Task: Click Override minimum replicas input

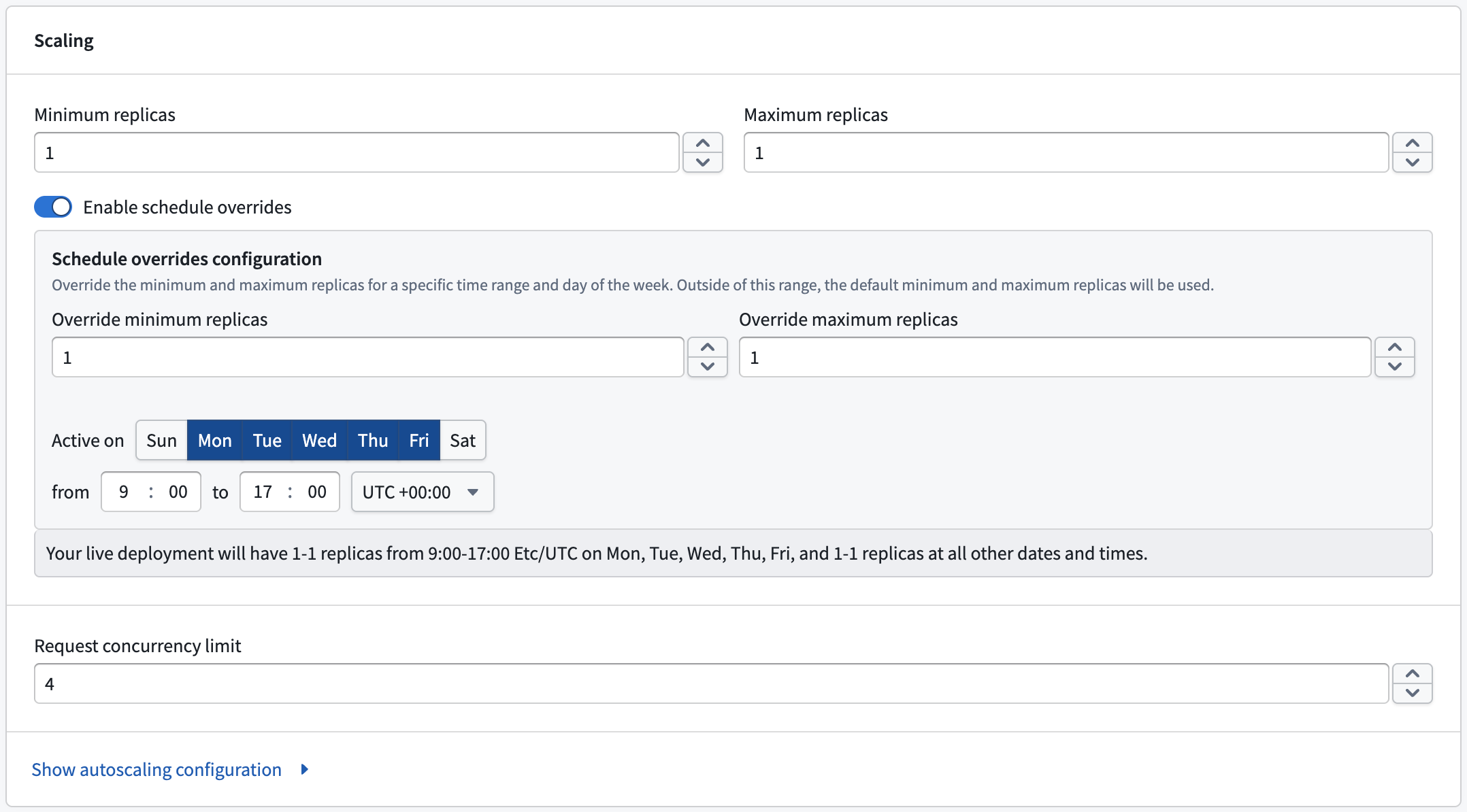Action: coord(368,357)
